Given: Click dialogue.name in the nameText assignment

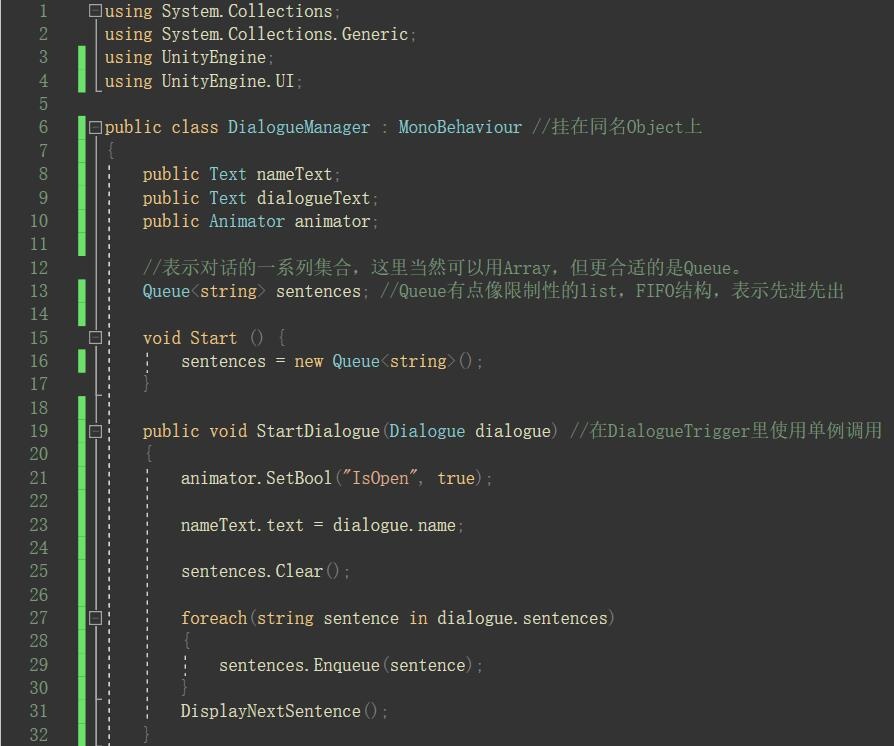Looking at the screenshot, I should click(394, 524).
